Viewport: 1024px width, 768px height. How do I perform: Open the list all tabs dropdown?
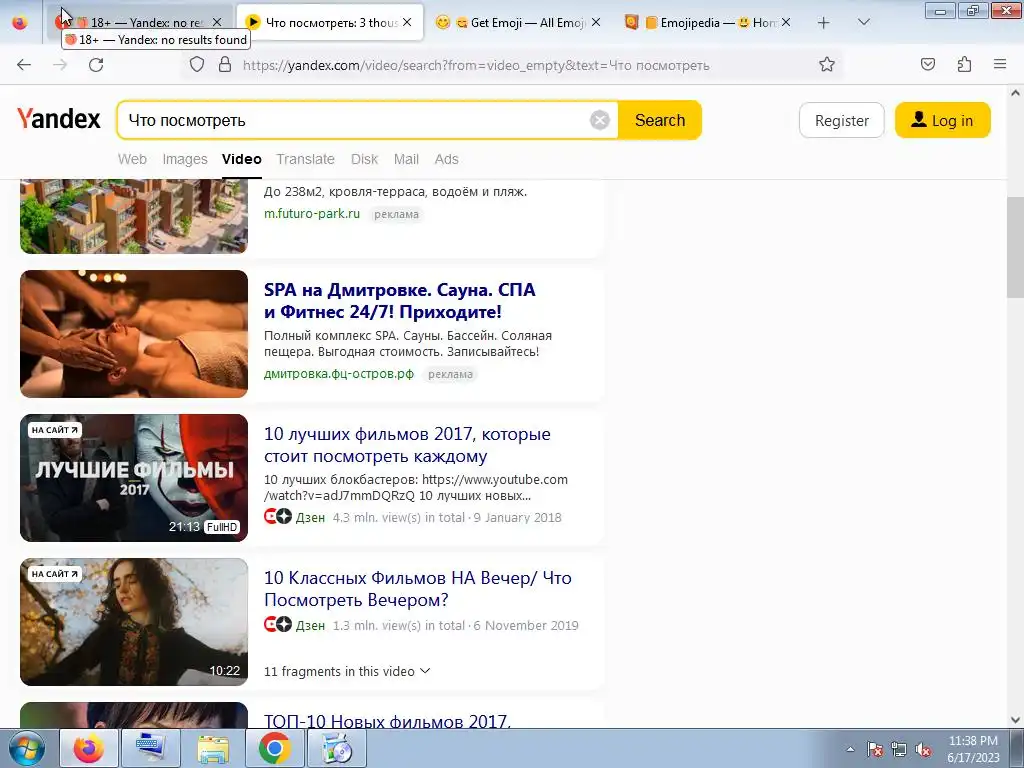click(x=863, y=22)
